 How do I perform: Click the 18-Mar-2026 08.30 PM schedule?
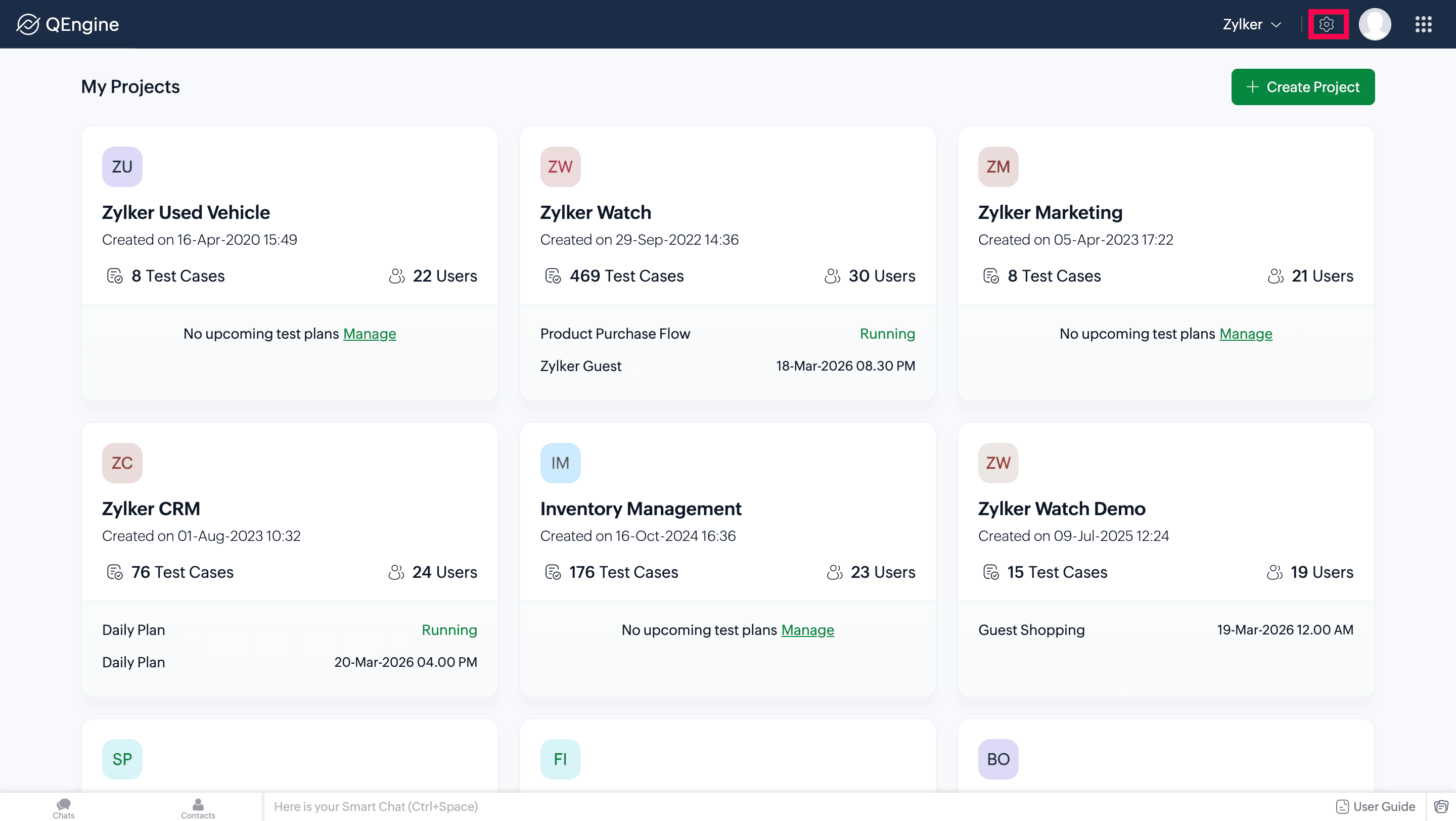[846, 366]
